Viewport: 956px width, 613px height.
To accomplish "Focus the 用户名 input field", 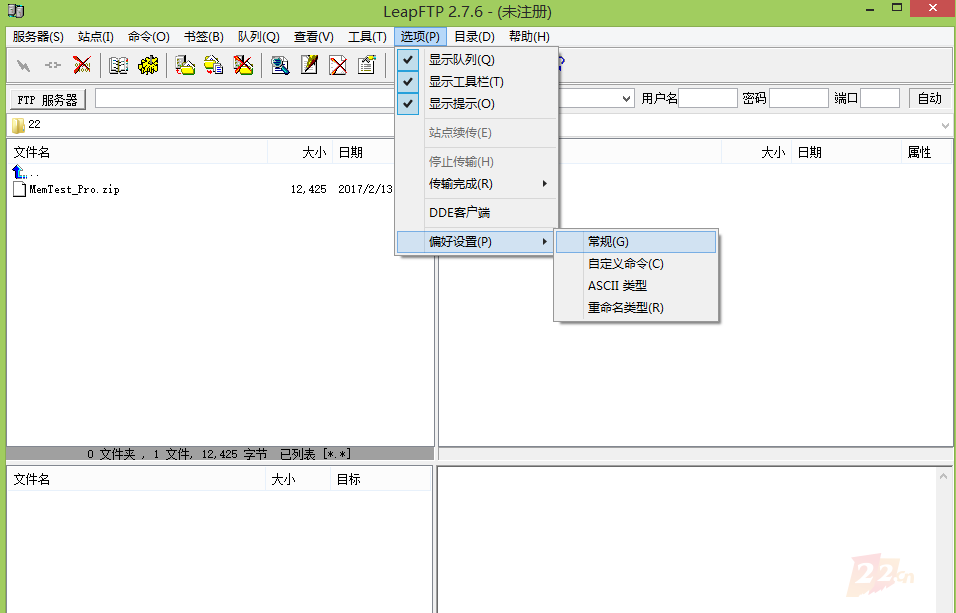I will coord(708,98).
